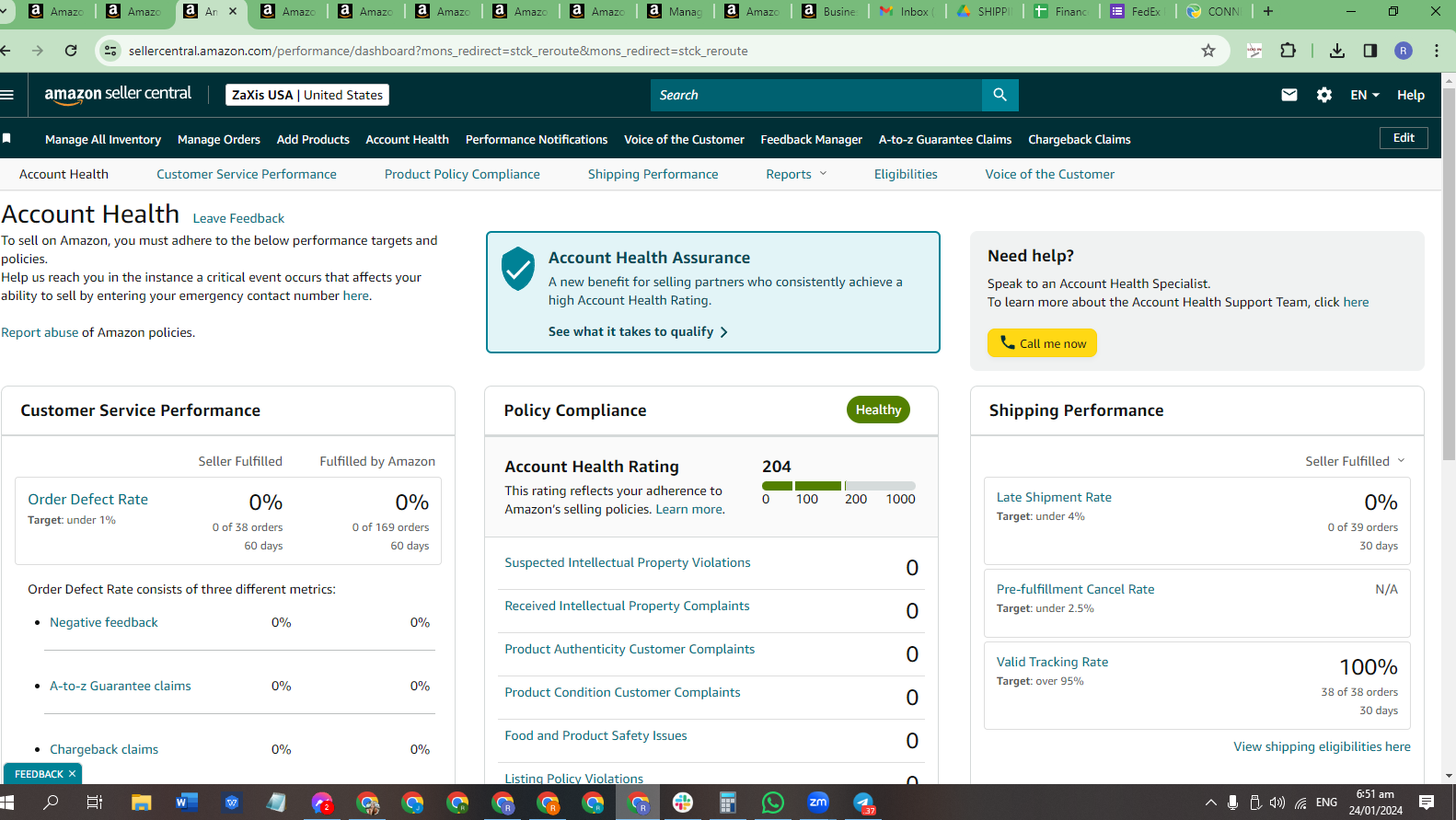
Task: Click the Leave Feedback link
Action: click(x=238, y=218)
